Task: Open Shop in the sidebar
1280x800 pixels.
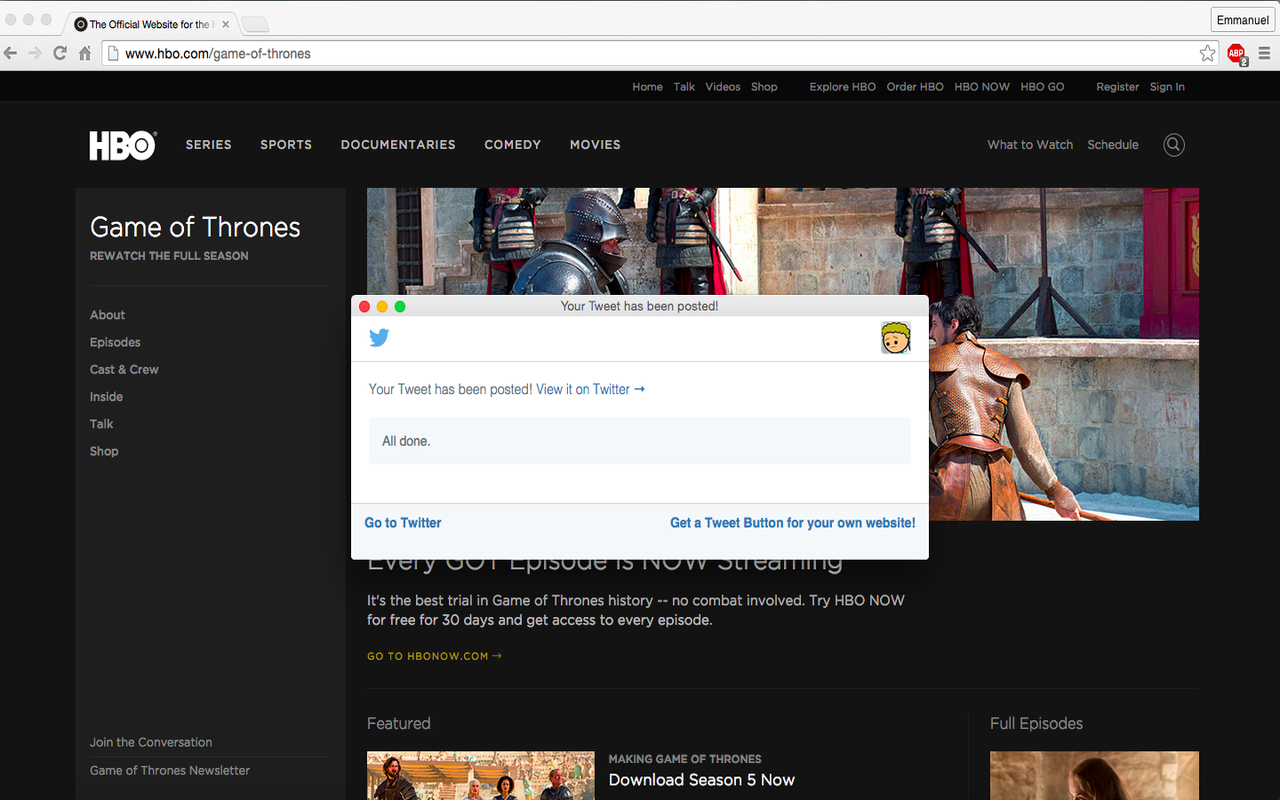Action: [104, 452]
